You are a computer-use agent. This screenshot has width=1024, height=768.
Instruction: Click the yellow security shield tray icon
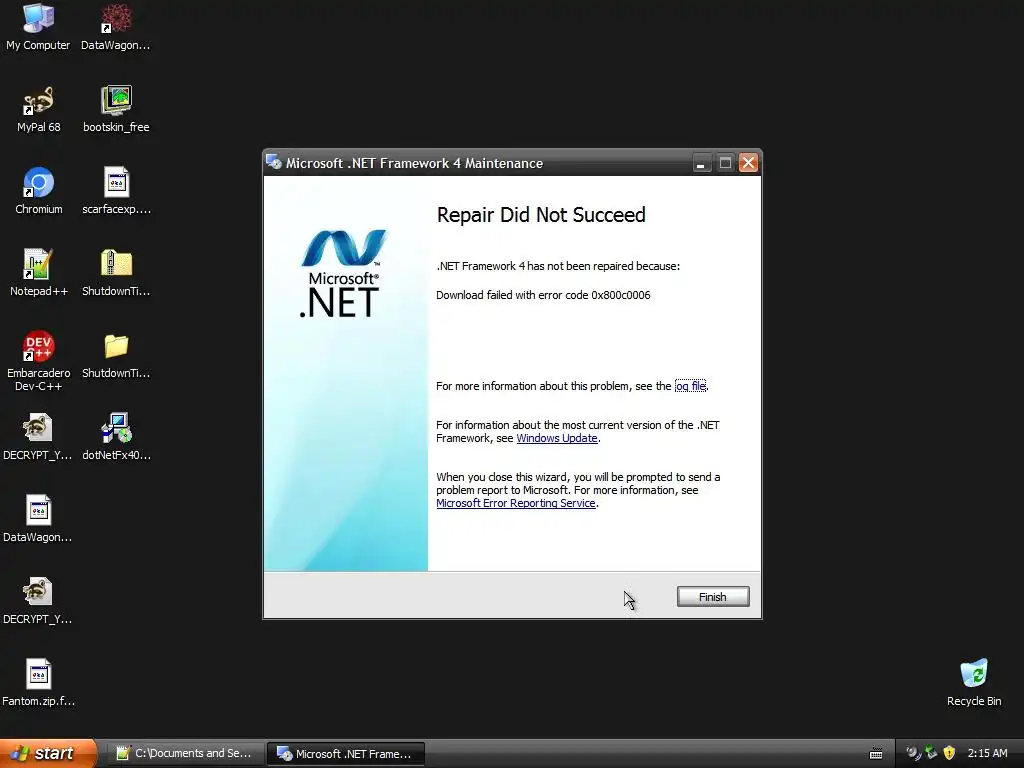(950, 753)
